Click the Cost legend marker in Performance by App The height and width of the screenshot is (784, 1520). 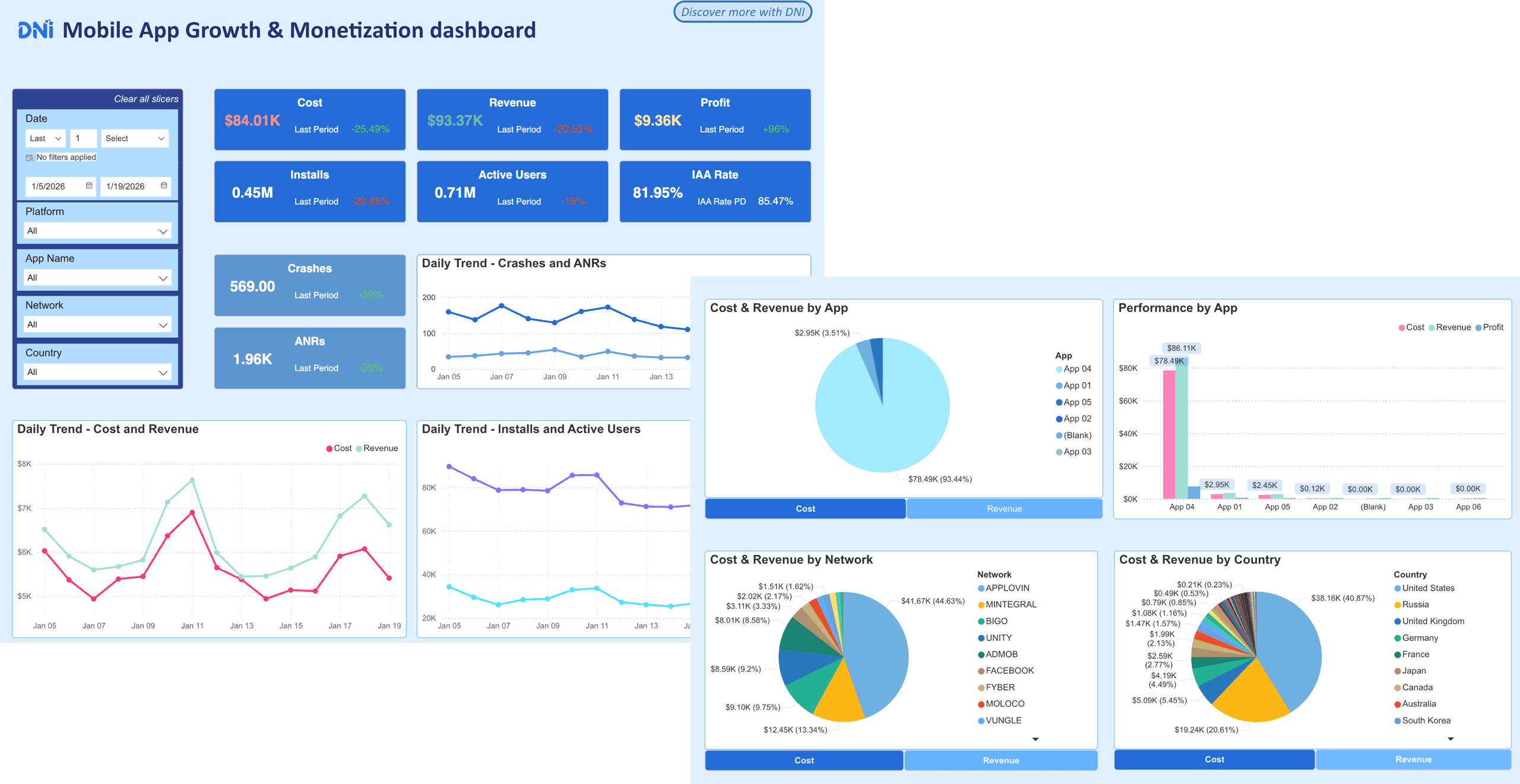(x=1402, y=328)
